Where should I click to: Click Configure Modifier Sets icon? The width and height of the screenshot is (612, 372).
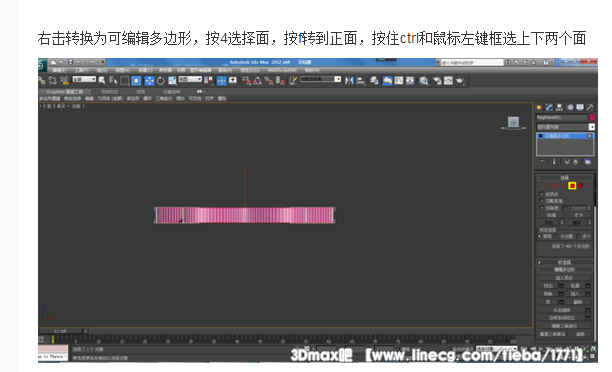click(x=588, y=162)
